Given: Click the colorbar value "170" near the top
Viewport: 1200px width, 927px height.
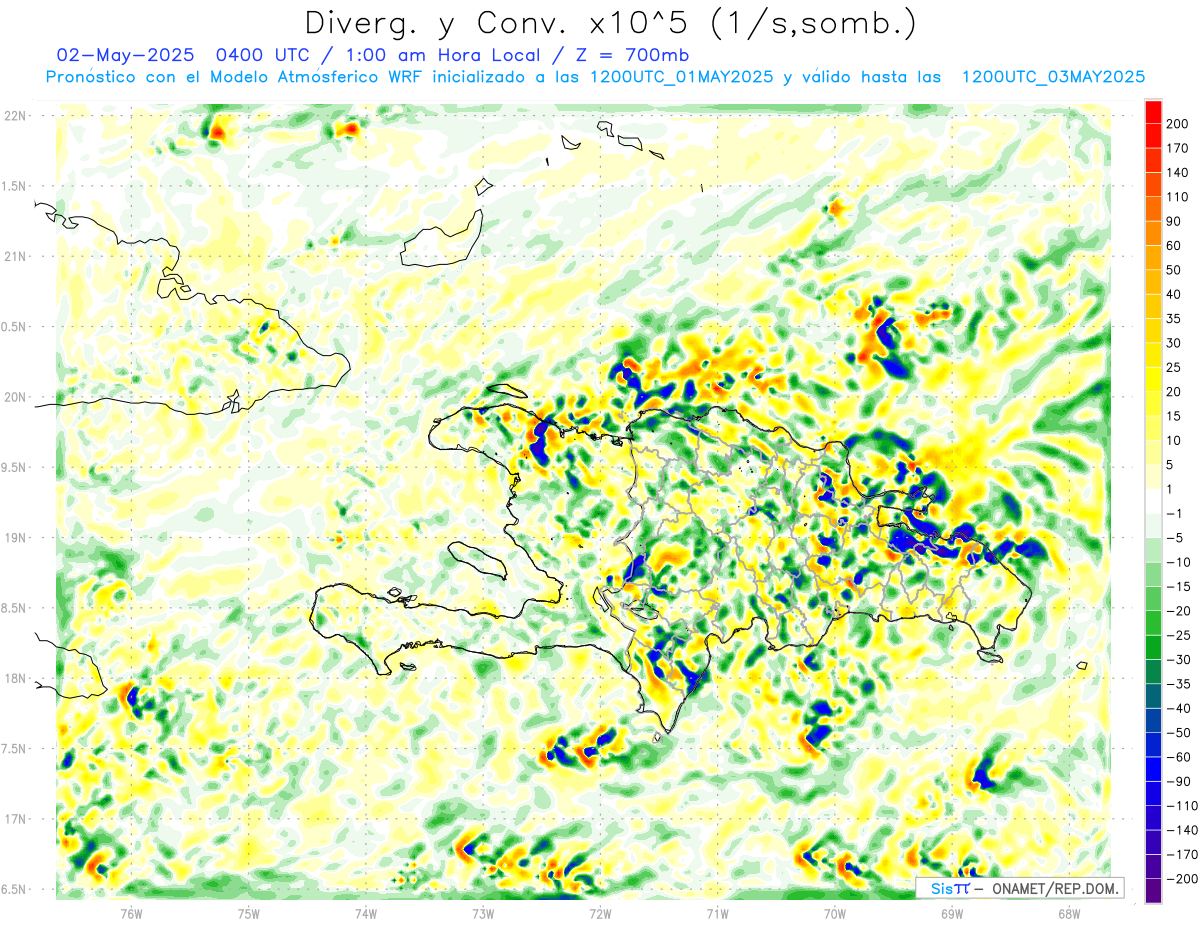Looking at the screenshot, I should (1177, 148).
